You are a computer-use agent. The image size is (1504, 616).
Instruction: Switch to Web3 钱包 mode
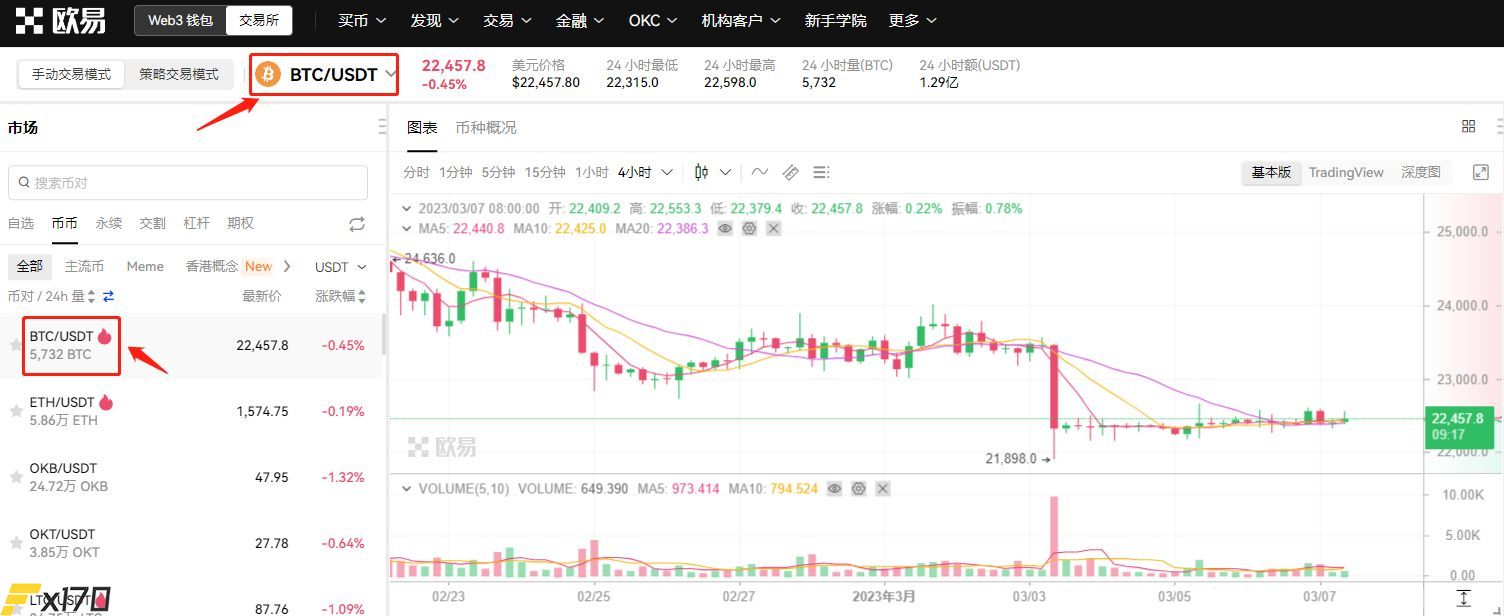pos(180,20)
